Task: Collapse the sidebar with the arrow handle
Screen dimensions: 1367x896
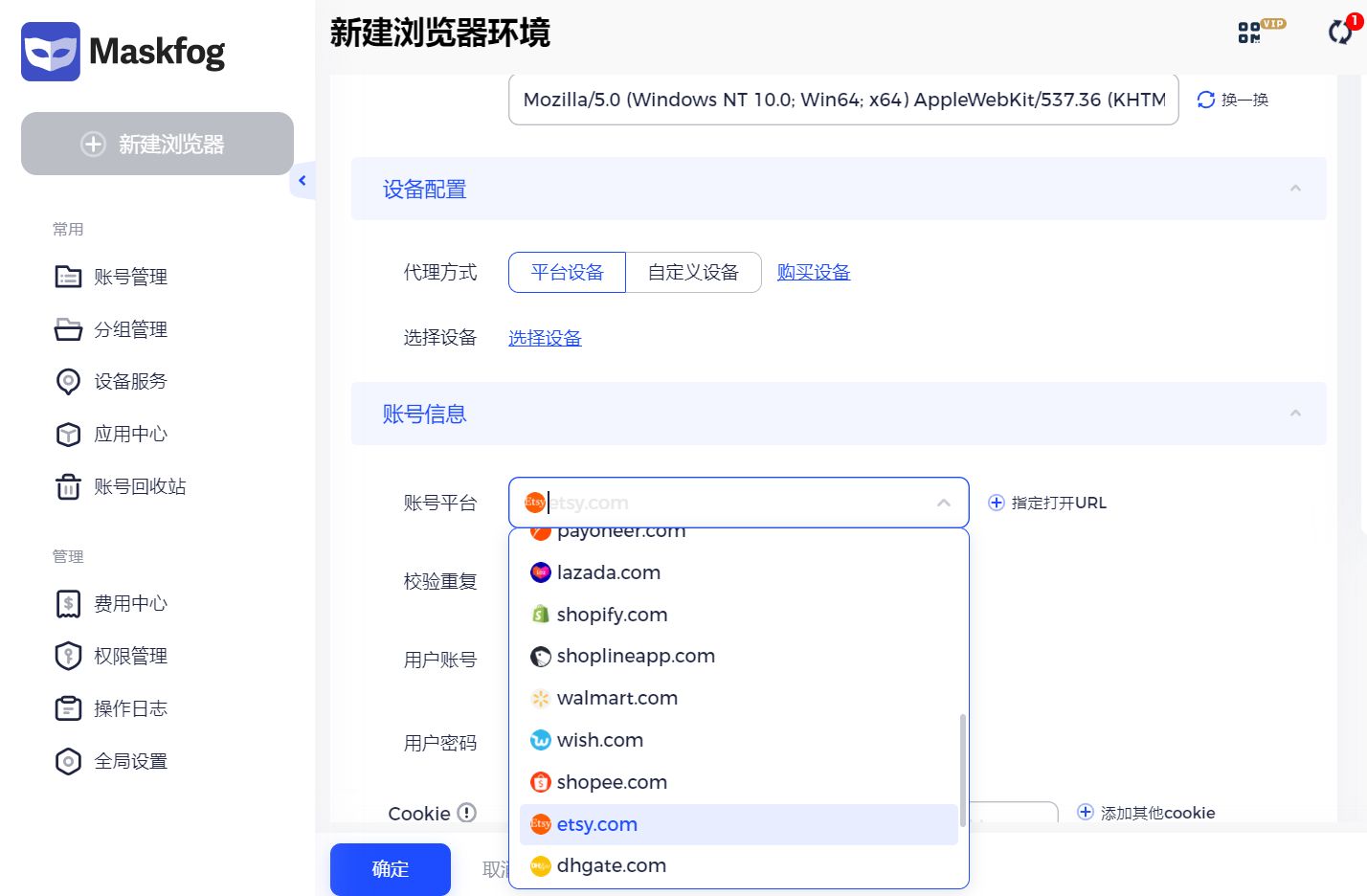Action: pos(303,180)
